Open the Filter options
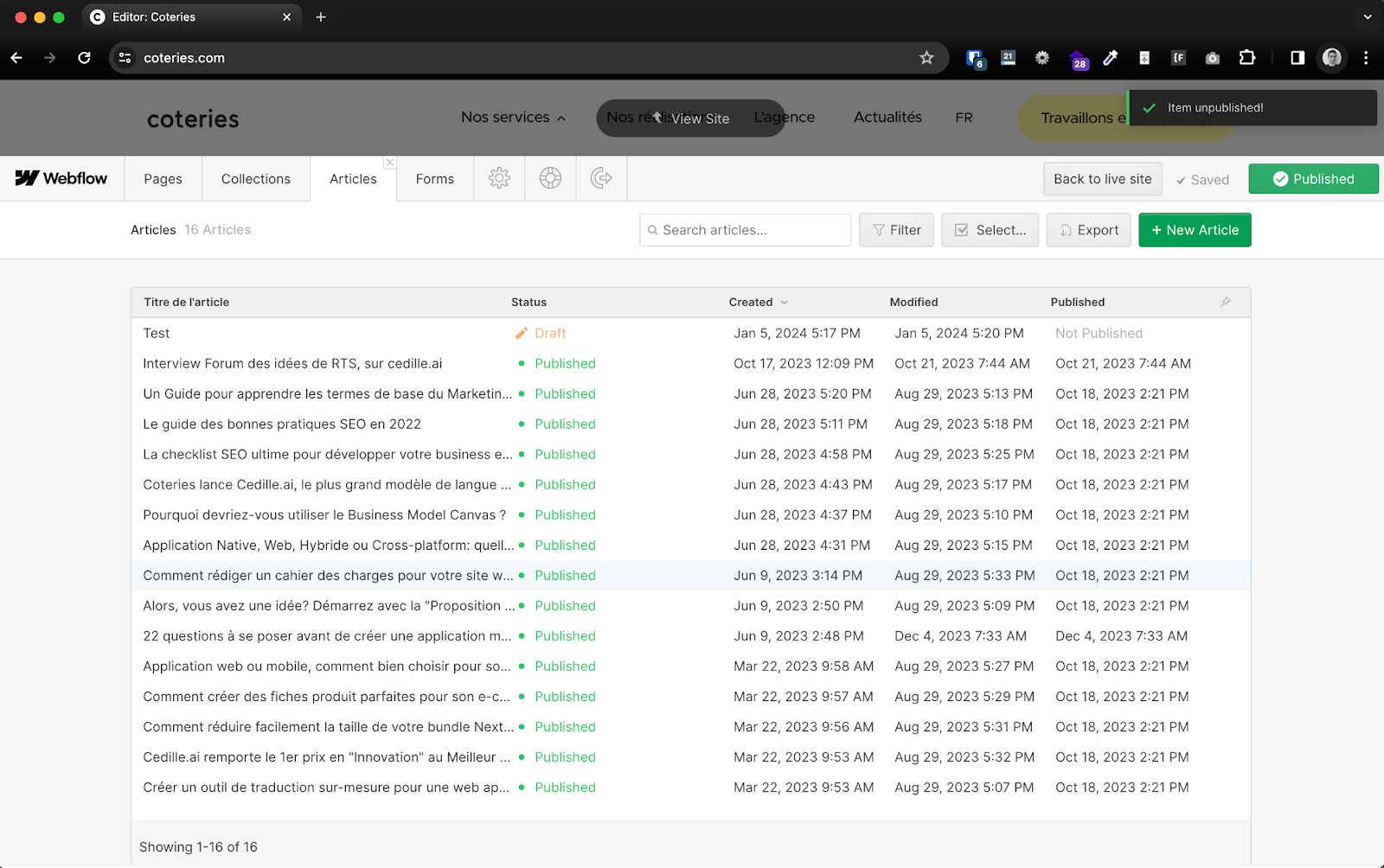This screenshot has width=1384, height=868. click(x=896, y=230)
